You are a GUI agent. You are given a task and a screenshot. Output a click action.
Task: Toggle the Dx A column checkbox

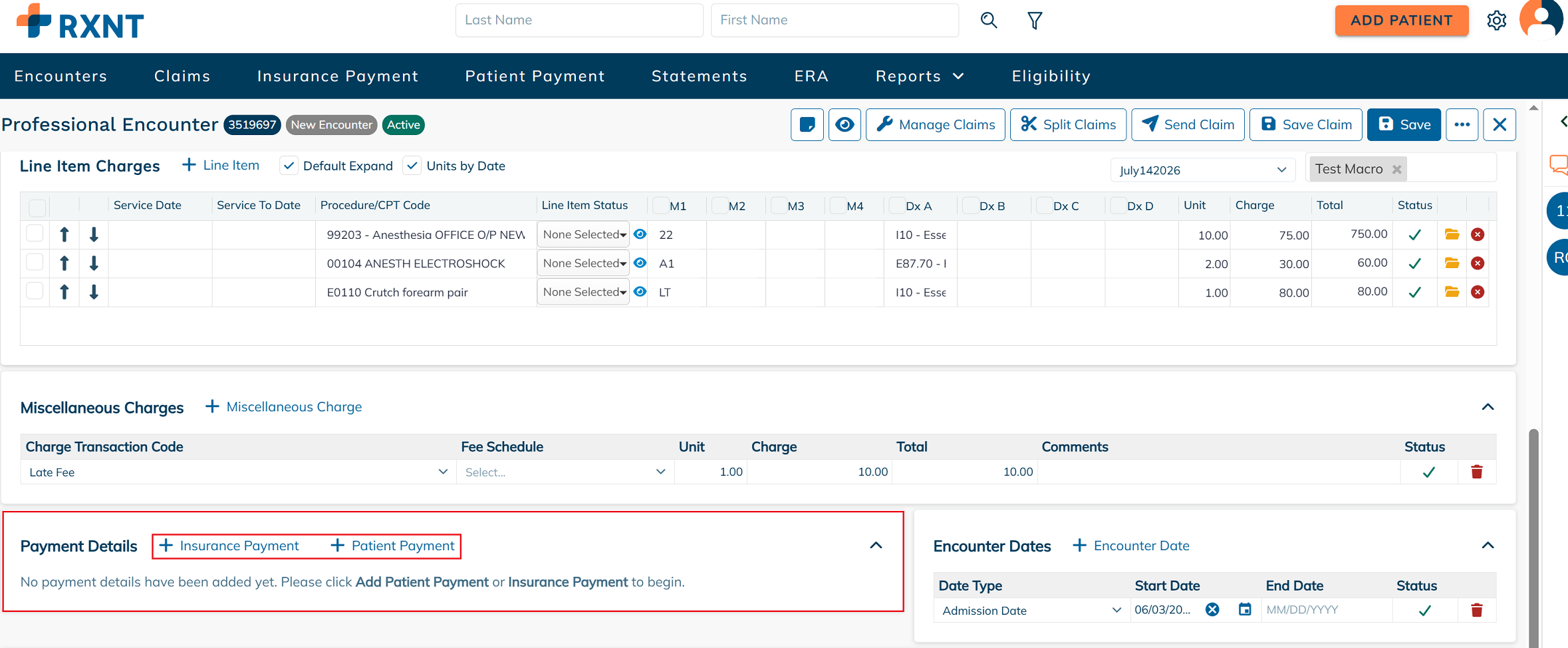coord(896,205)
